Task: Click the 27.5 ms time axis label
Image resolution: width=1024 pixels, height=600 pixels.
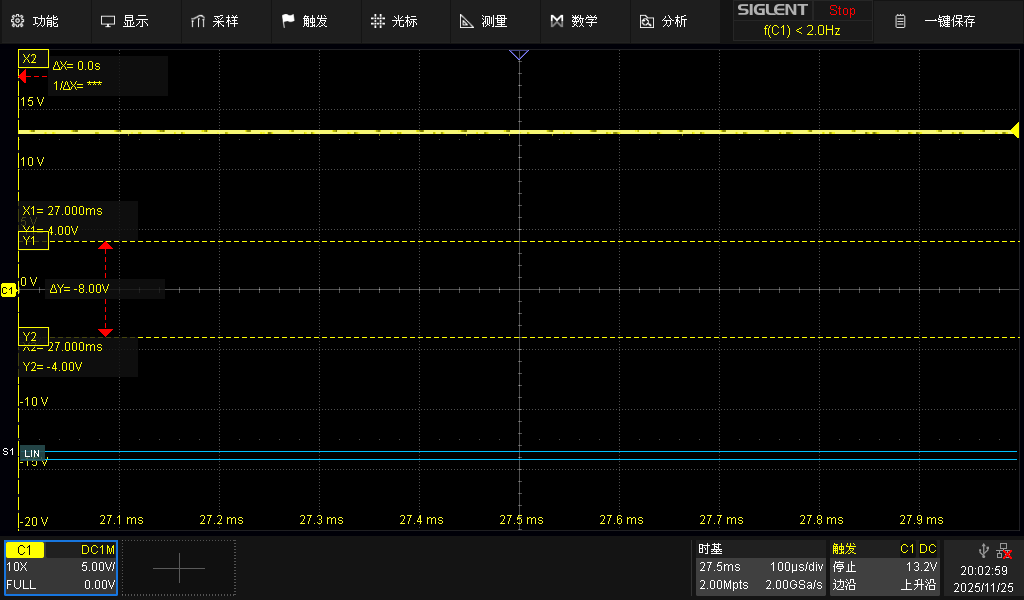Action: [521, 520]
